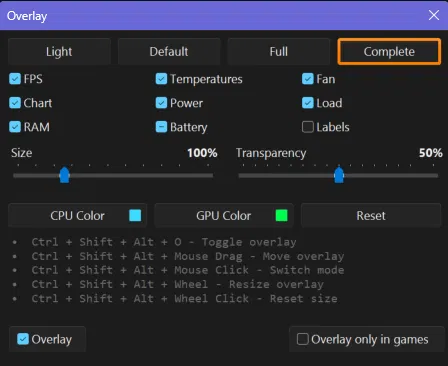The image size is (448, 366).
Task: Disable the Fan checkbox
Action: (308, 79)
